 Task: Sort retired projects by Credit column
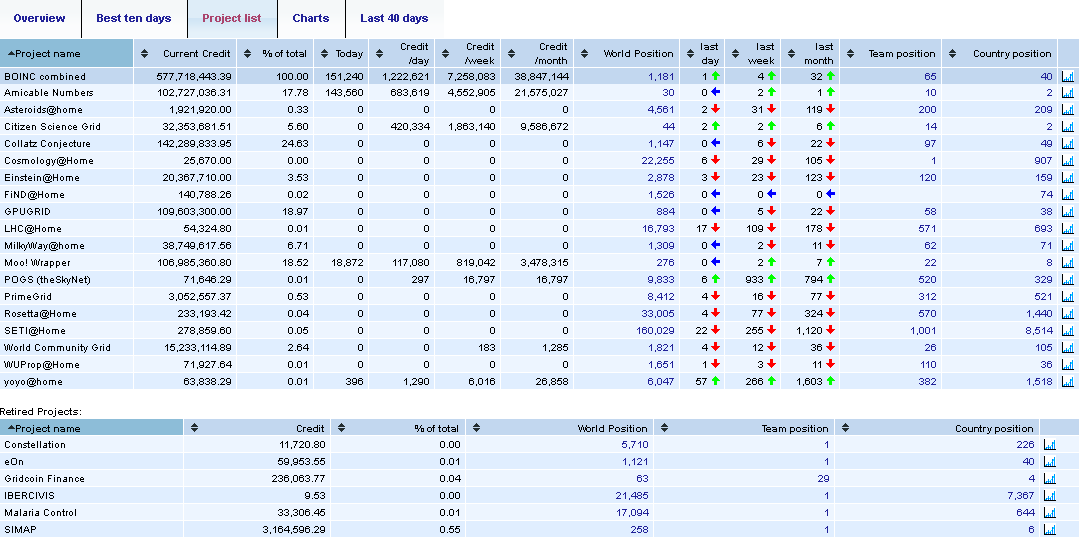point(257,428)
